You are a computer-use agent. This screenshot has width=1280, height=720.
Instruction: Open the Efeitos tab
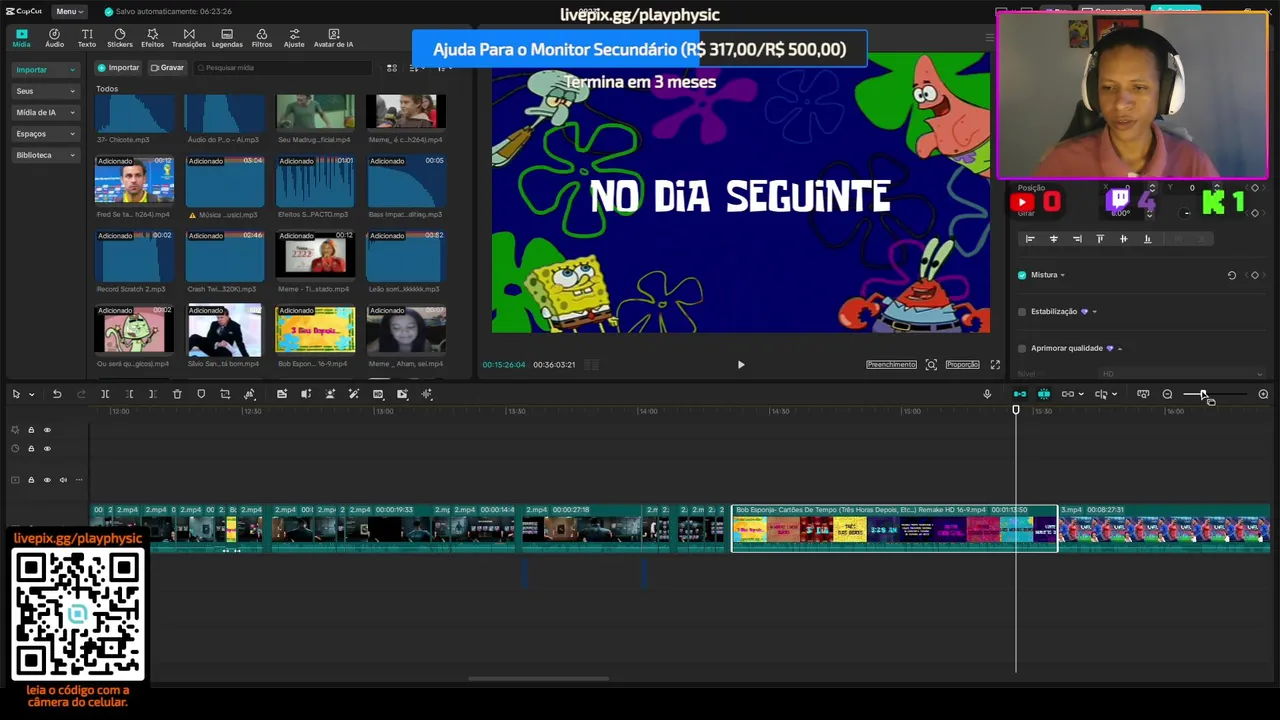152,38
